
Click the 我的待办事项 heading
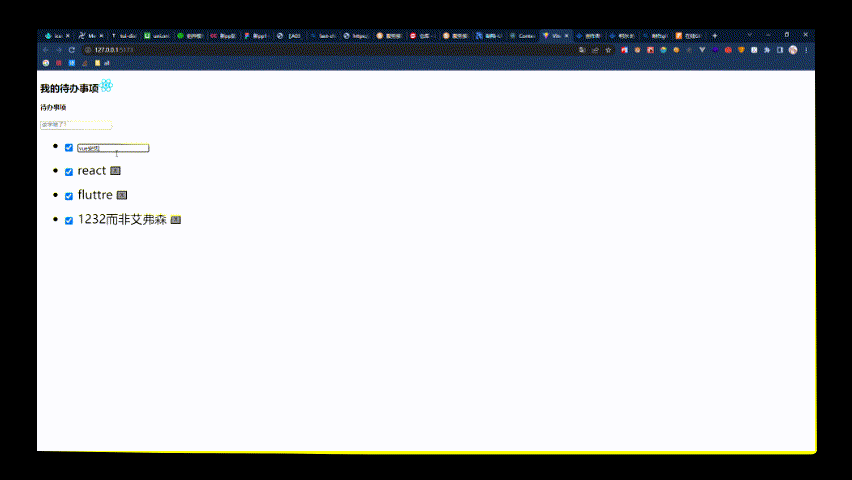(x=70, y=89)
